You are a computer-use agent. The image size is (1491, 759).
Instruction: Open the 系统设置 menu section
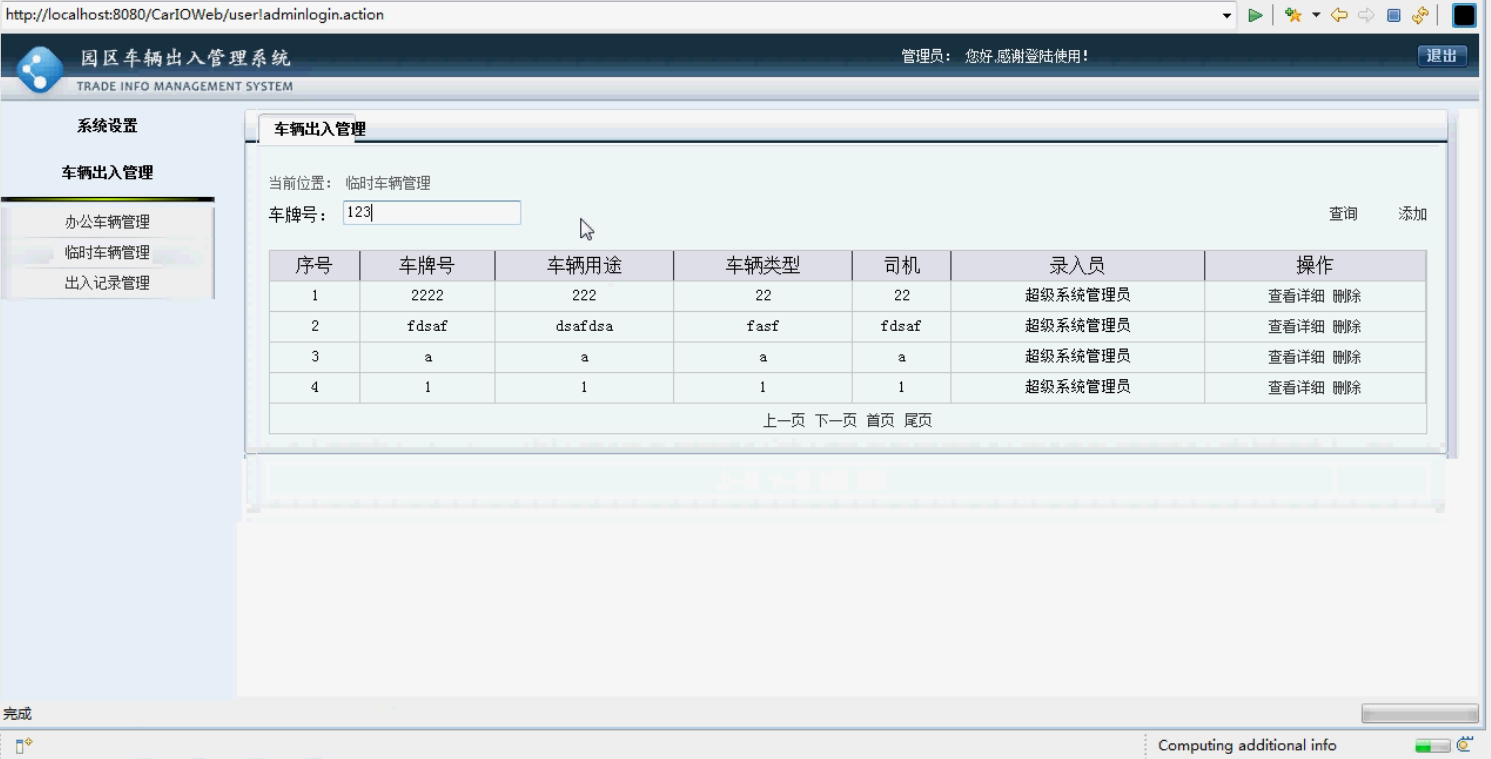click(107, 126)
